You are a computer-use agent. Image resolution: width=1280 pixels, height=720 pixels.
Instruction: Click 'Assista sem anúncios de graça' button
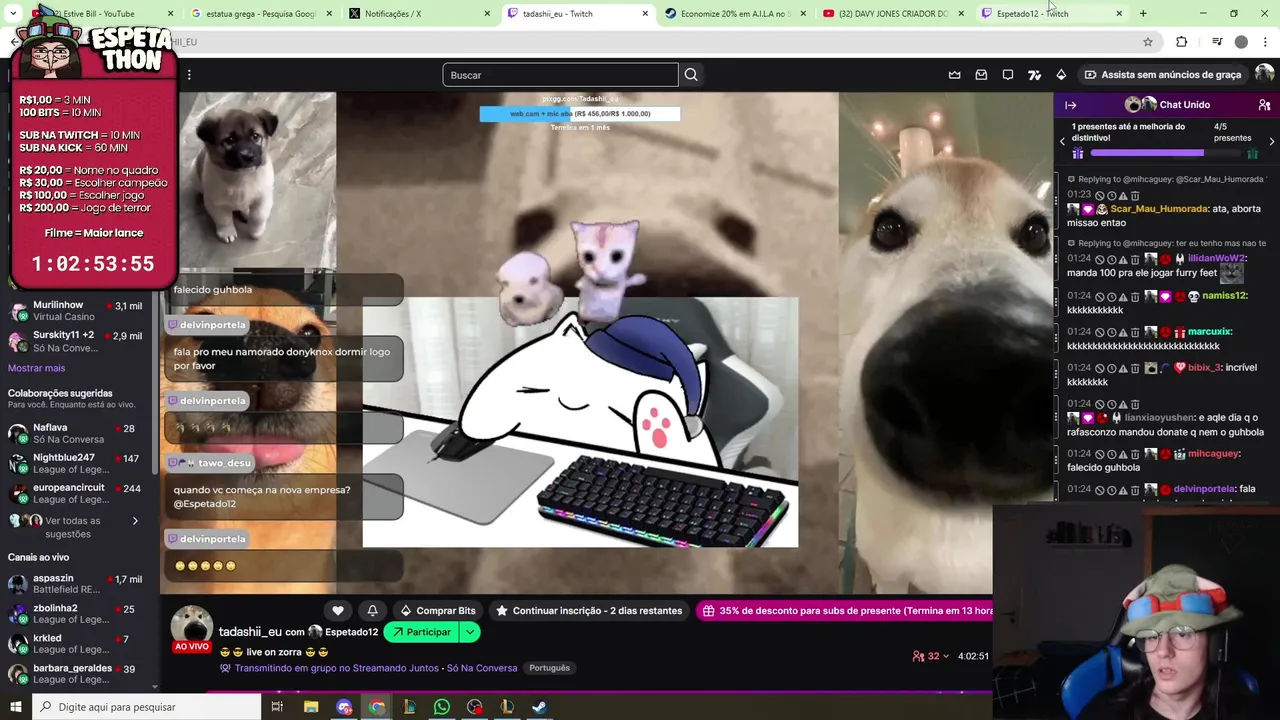1163,75
